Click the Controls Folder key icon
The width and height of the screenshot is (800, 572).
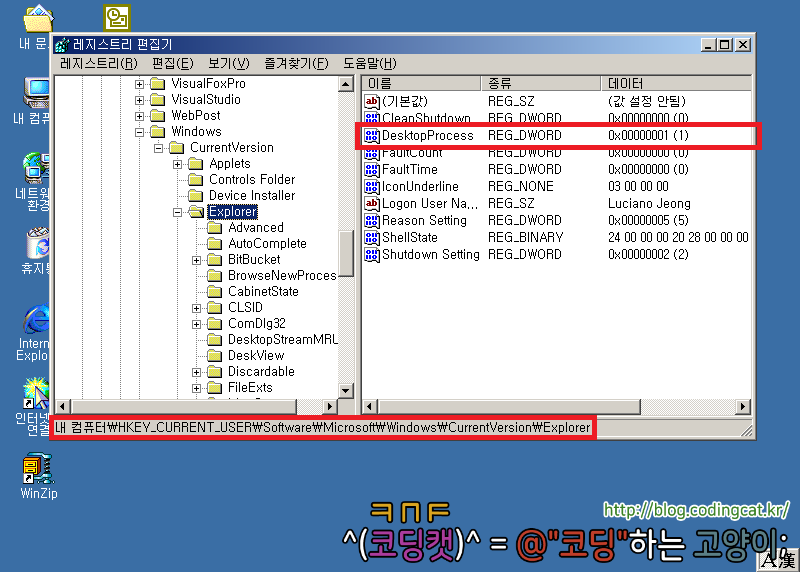(x=195, y=180)
